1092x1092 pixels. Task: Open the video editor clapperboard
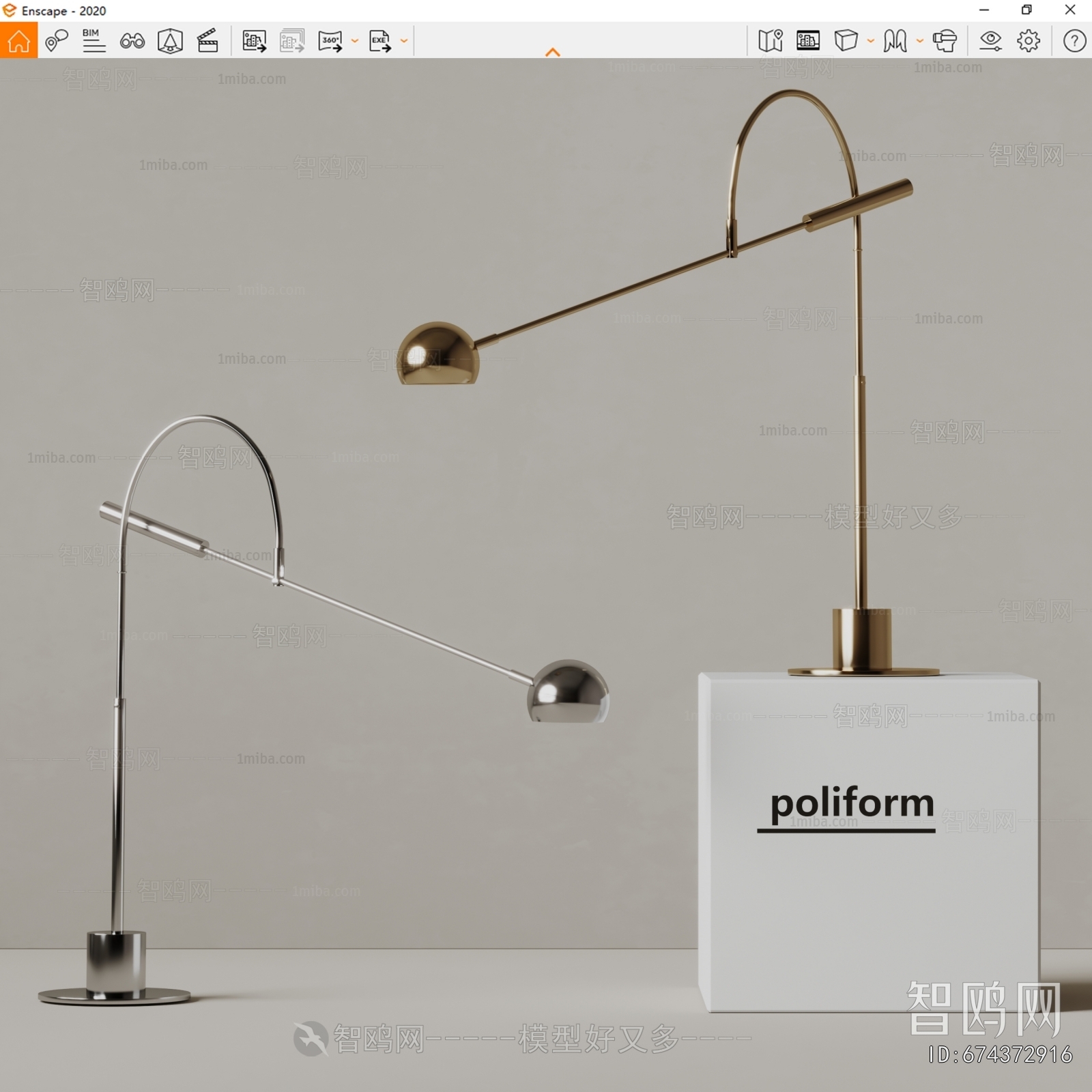[x=207, y=41]
